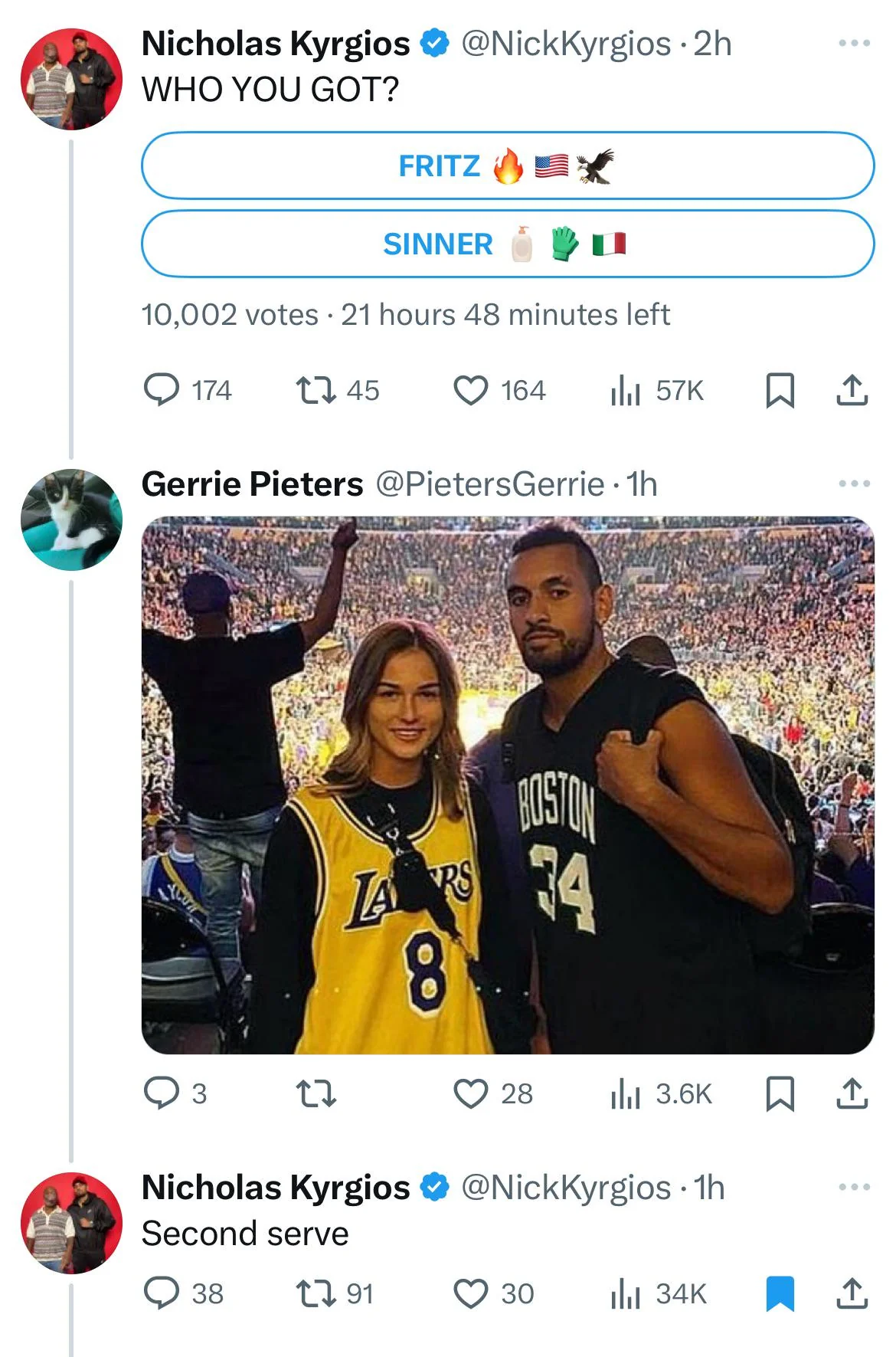
Task: Open Gerrie Pieters' profile name link
Action: (x=252, y=483)
